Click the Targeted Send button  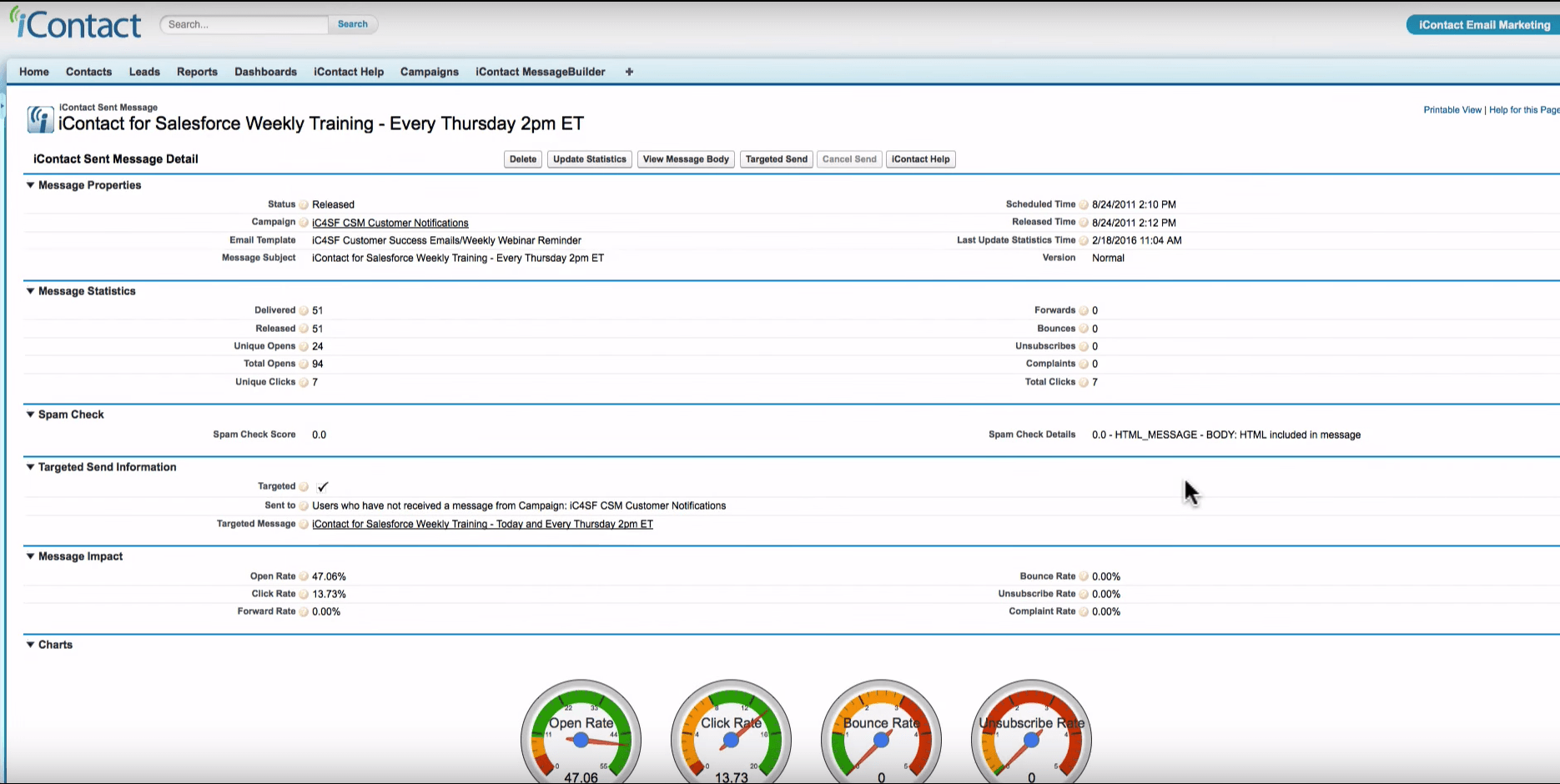[777, 159]
